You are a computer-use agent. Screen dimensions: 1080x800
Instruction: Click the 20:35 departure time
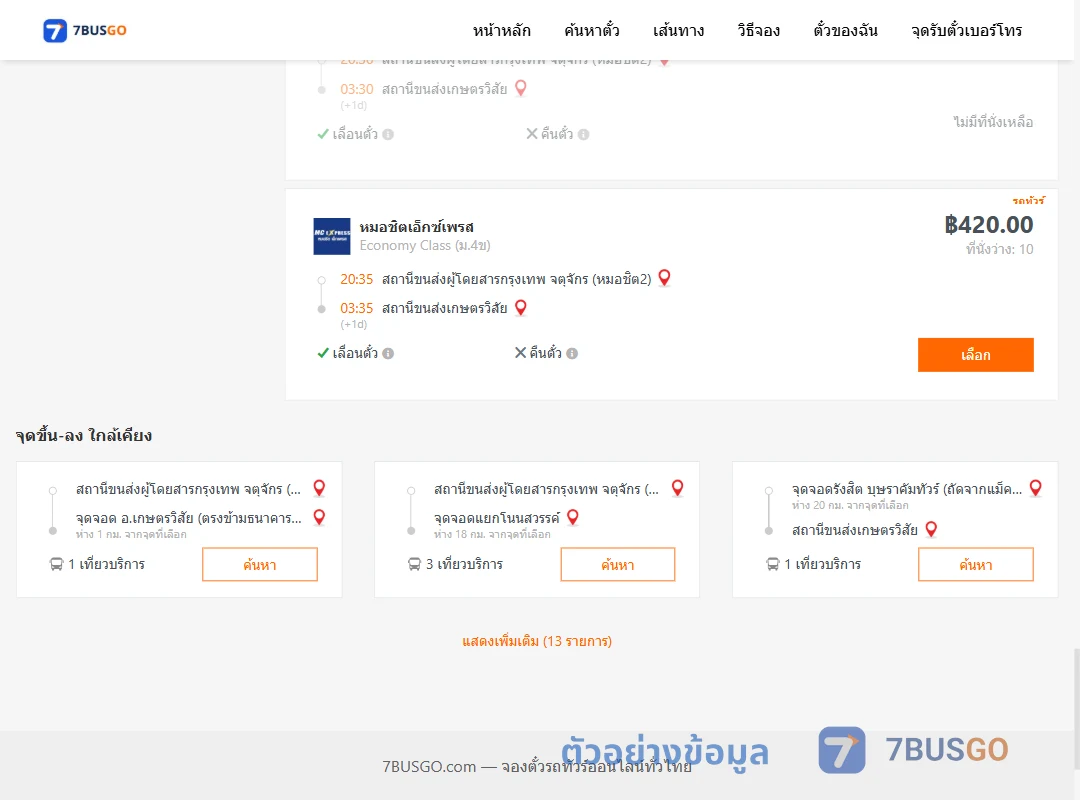[356, 279]
